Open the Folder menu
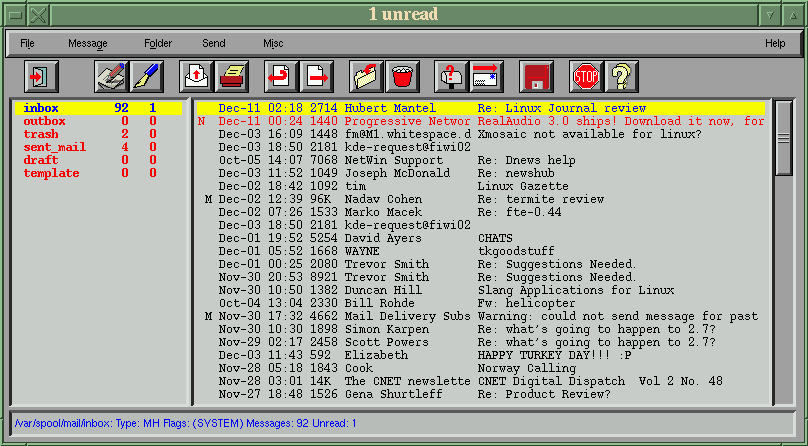Screen dimensions: 808x446 click(x=157, y=43)
